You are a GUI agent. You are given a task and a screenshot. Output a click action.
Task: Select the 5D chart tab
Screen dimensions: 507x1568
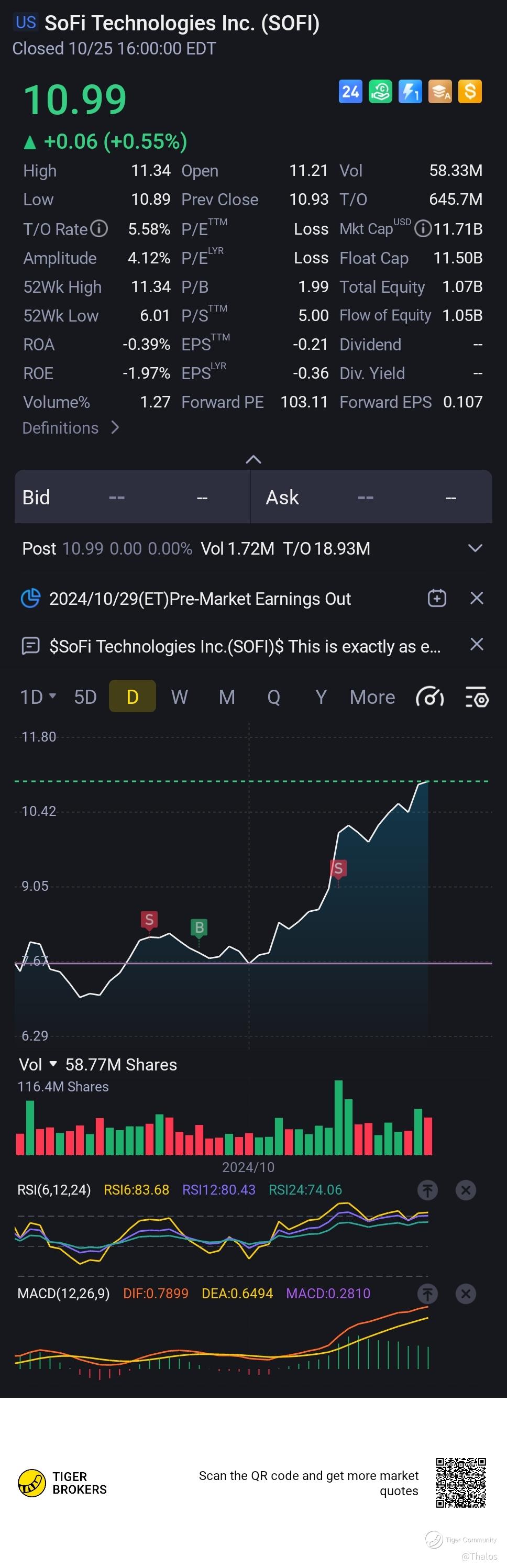point(85,697)
